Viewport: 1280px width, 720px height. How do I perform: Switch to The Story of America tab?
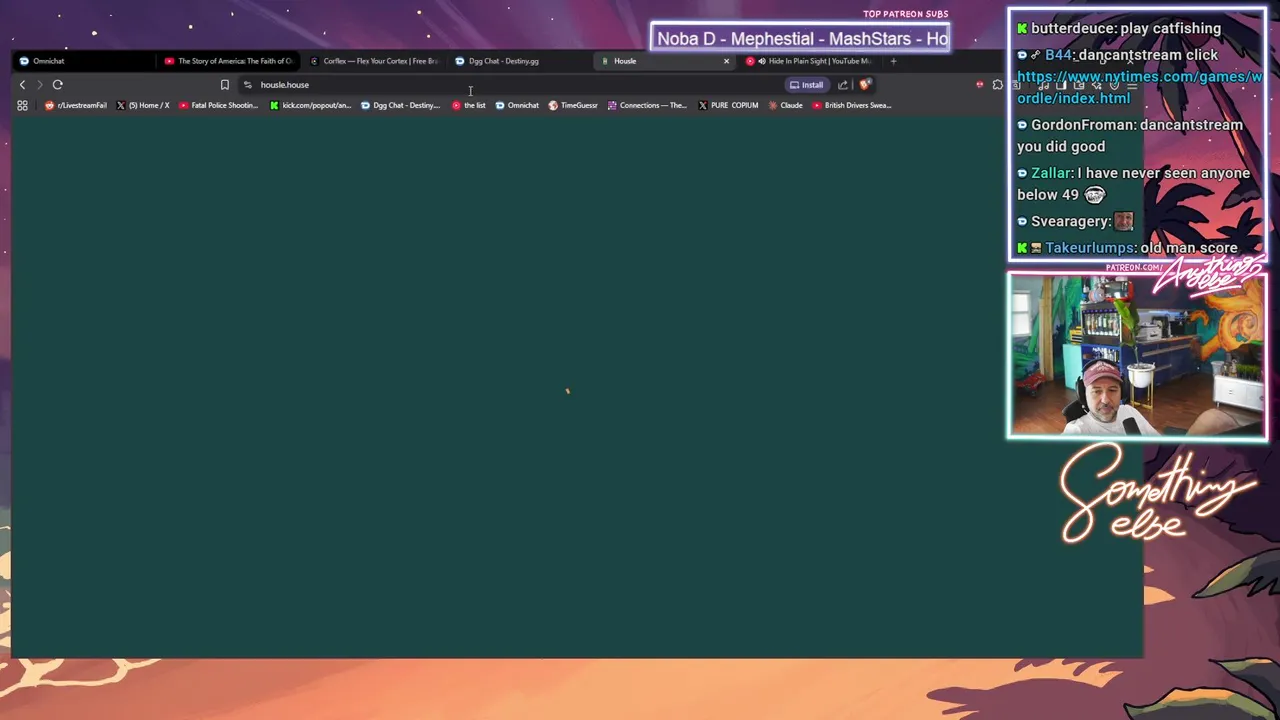[228, 61]
